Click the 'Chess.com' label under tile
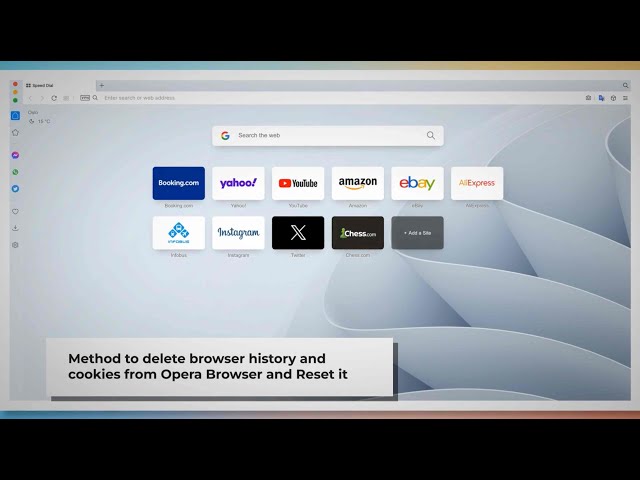Image resolution: width=640 pixels, height=480 pixels. (x=358, y=255)
